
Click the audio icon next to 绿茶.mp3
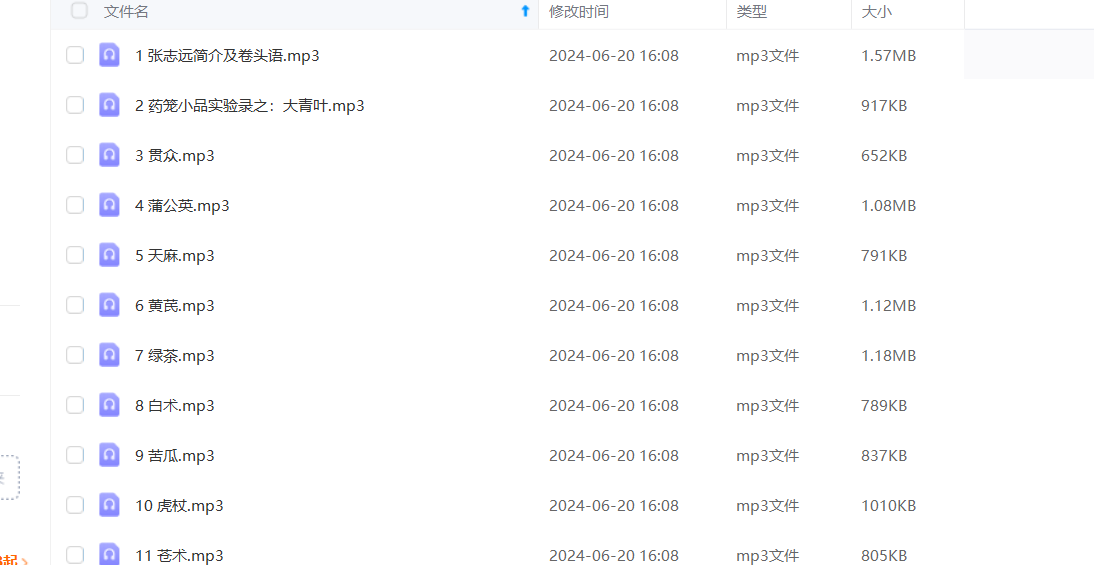109,355
